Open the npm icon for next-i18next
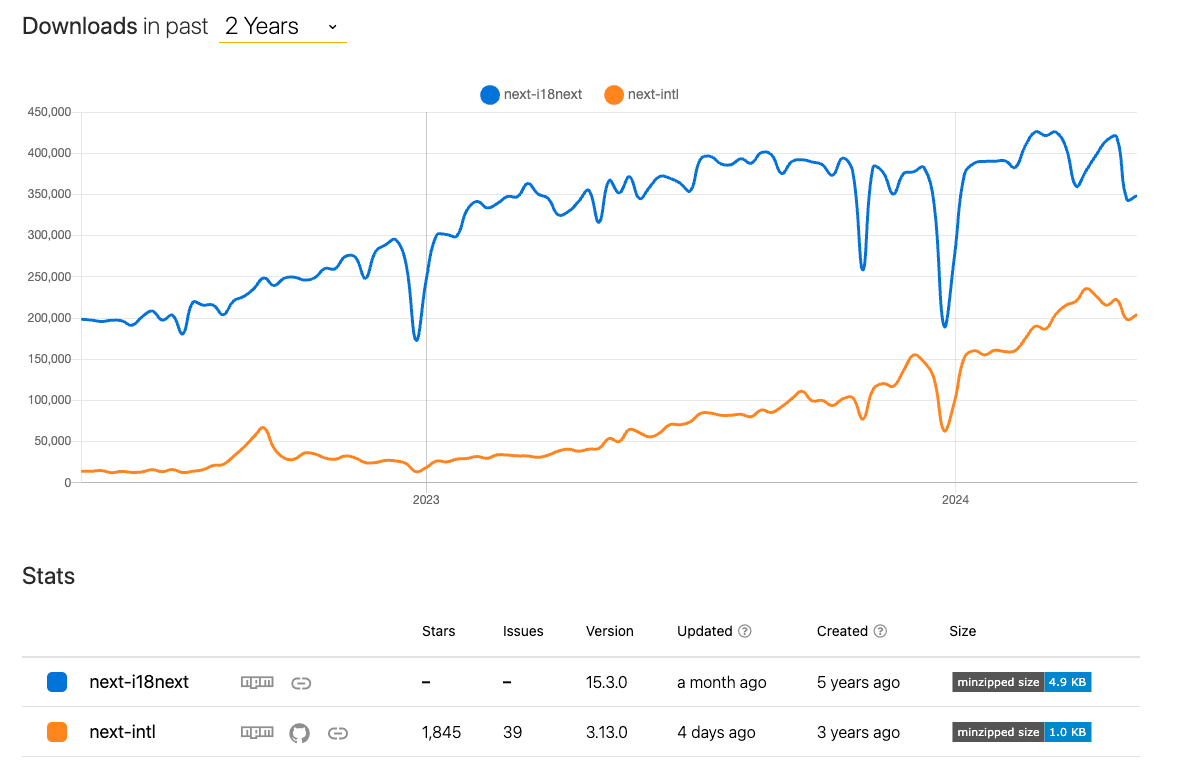 click(x=257, y=683)
